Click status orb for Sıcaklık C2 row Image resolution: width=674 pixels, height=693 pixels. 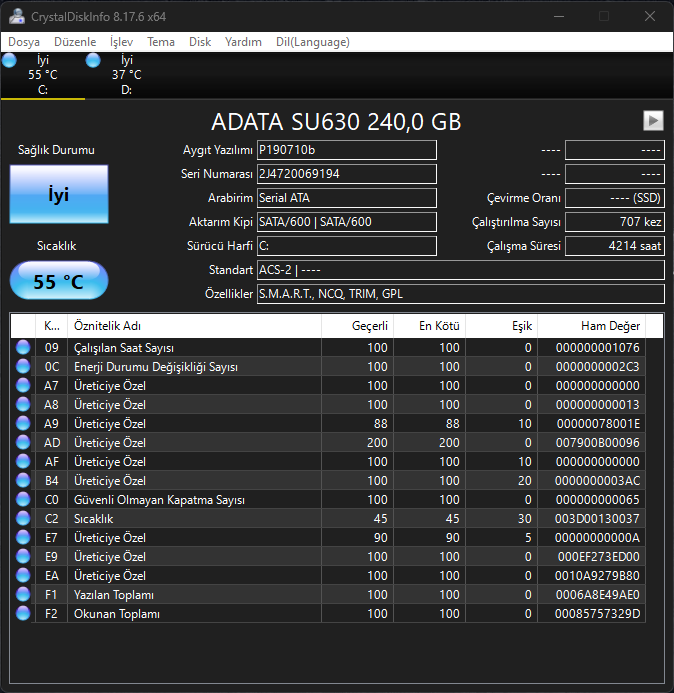coord(23,519)
